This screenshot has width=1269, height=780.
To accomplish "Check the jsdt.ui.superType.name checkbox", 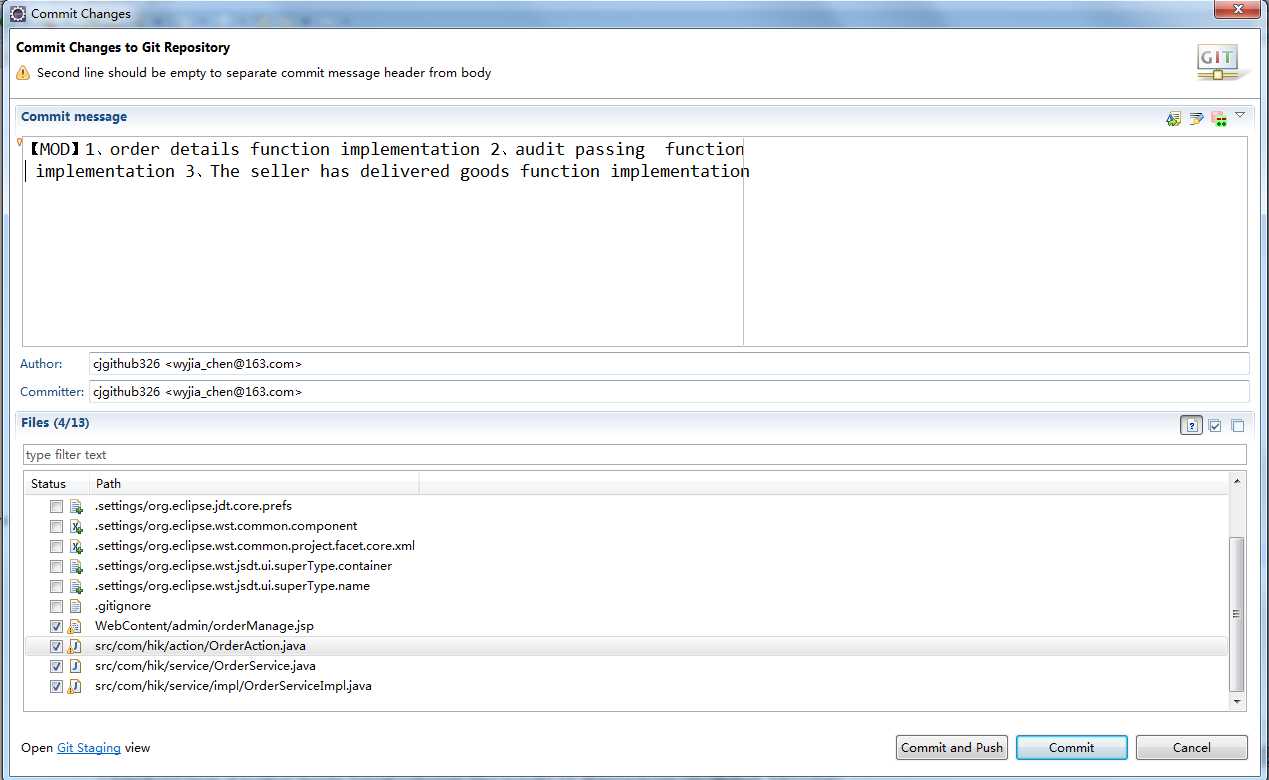I will pos(57,586).
